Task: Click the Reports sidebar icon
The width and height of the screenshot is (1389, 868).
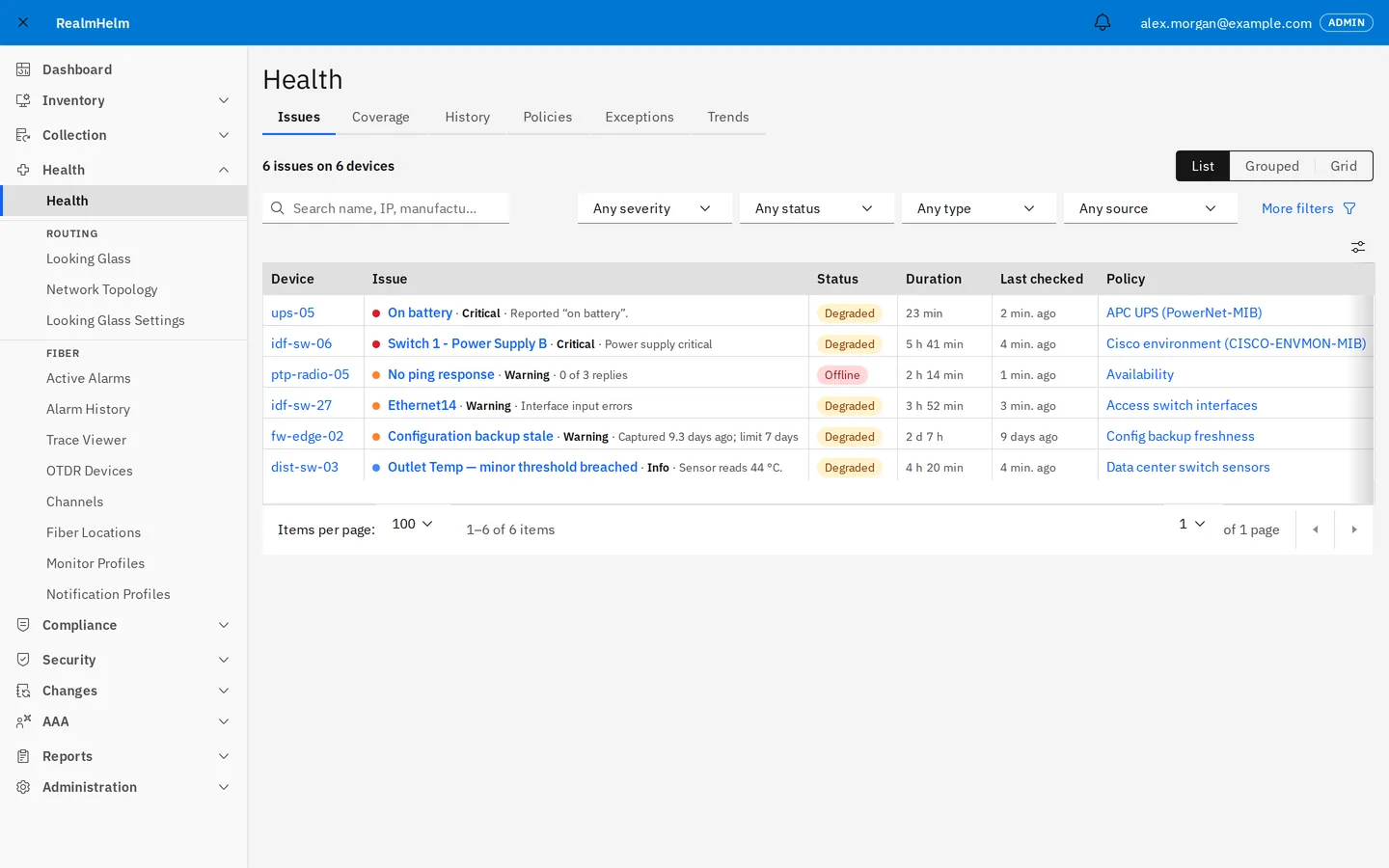Action: coord(23,756)
